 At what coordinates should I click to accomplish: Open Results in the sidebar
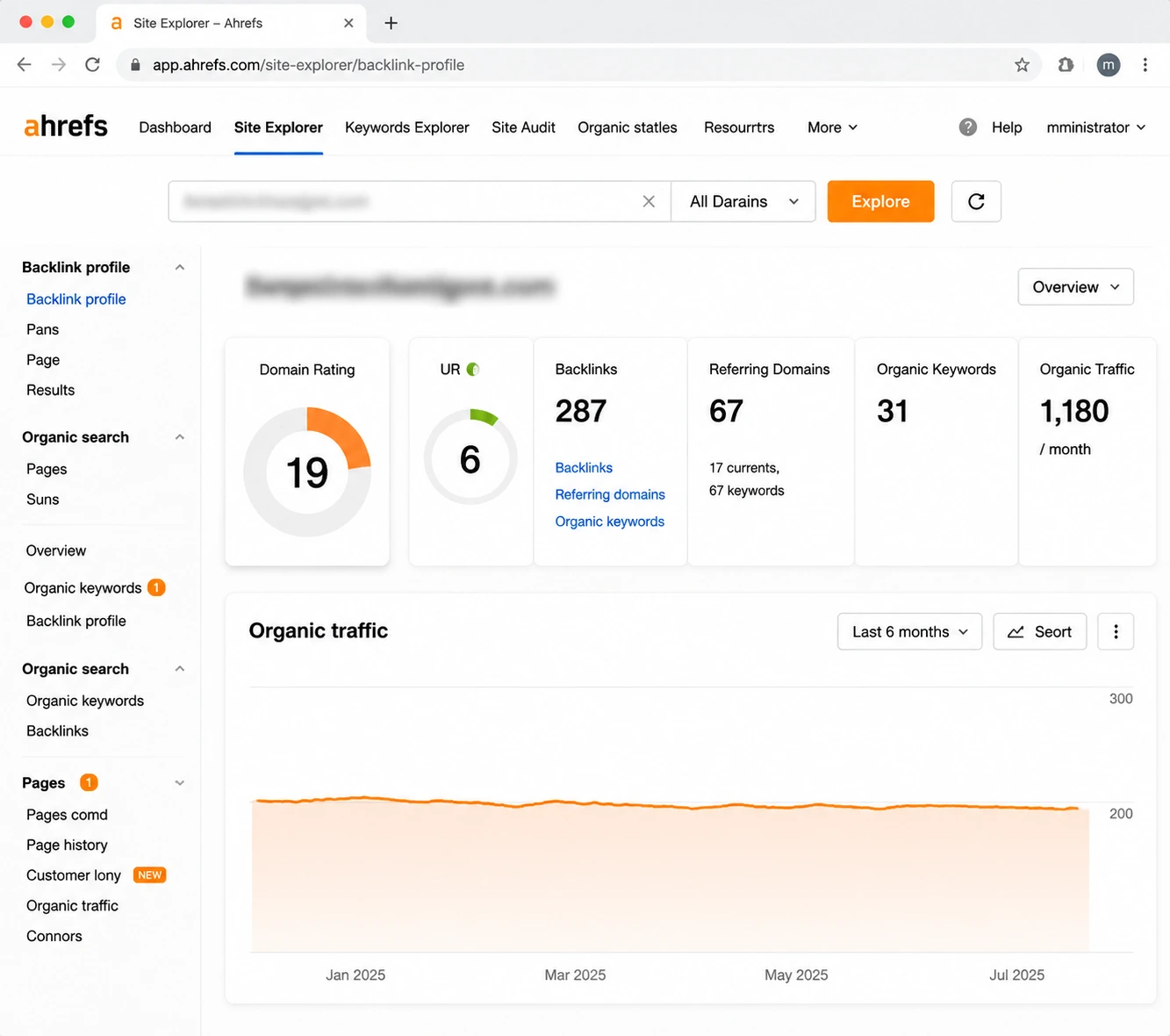(50, 390)
